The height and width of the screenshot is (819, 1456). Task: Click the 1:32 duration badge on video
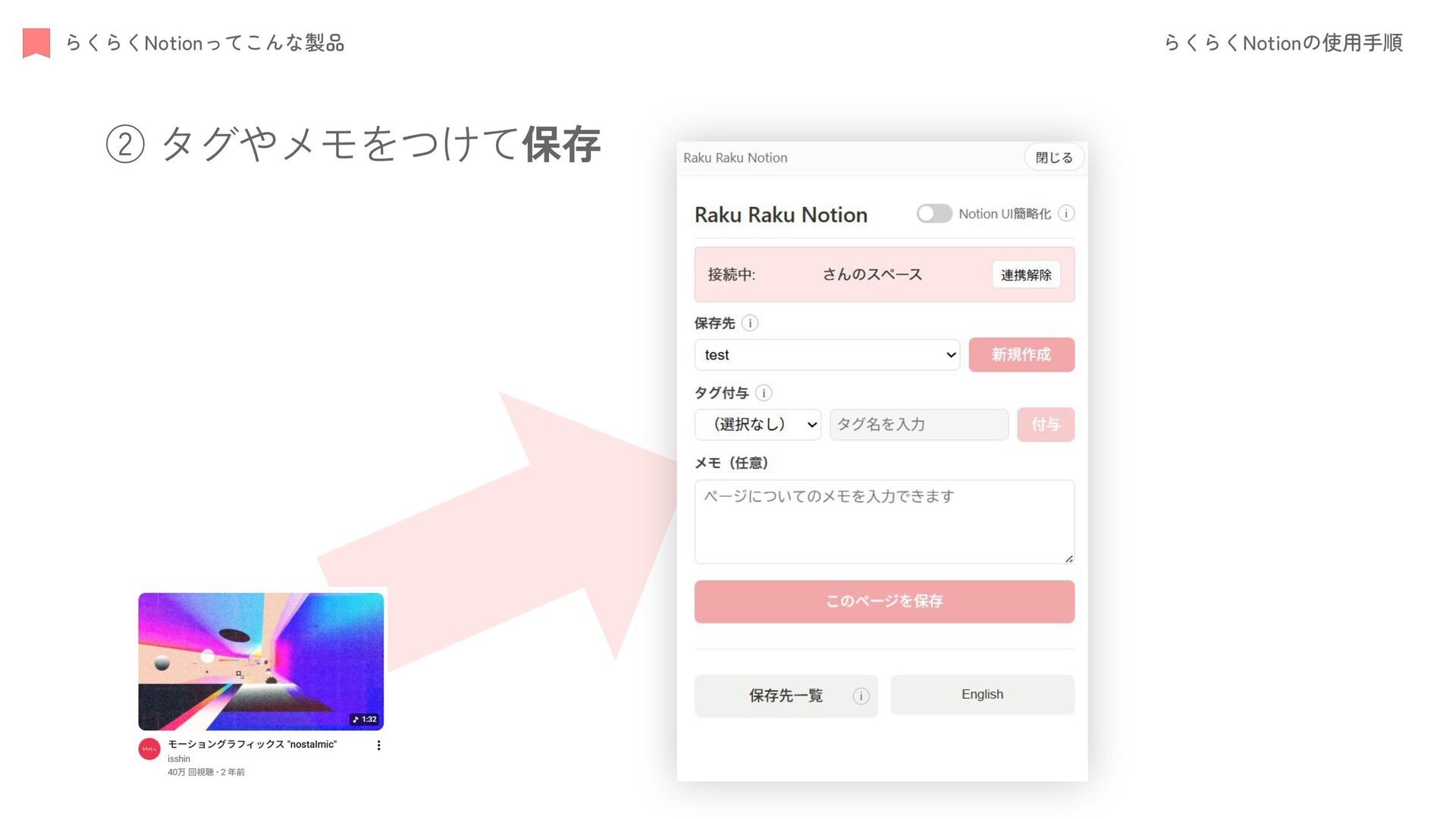[x=366, y=719]
